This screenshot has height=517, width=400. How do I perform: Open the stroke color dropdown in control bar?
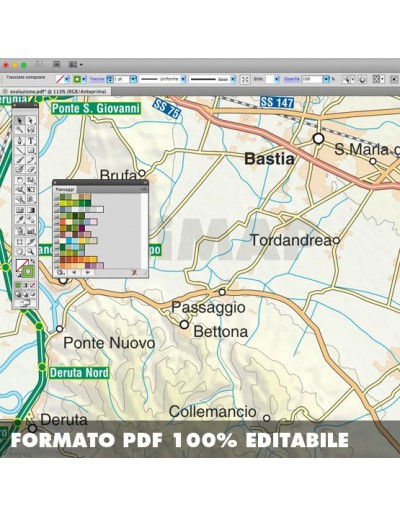84,79
